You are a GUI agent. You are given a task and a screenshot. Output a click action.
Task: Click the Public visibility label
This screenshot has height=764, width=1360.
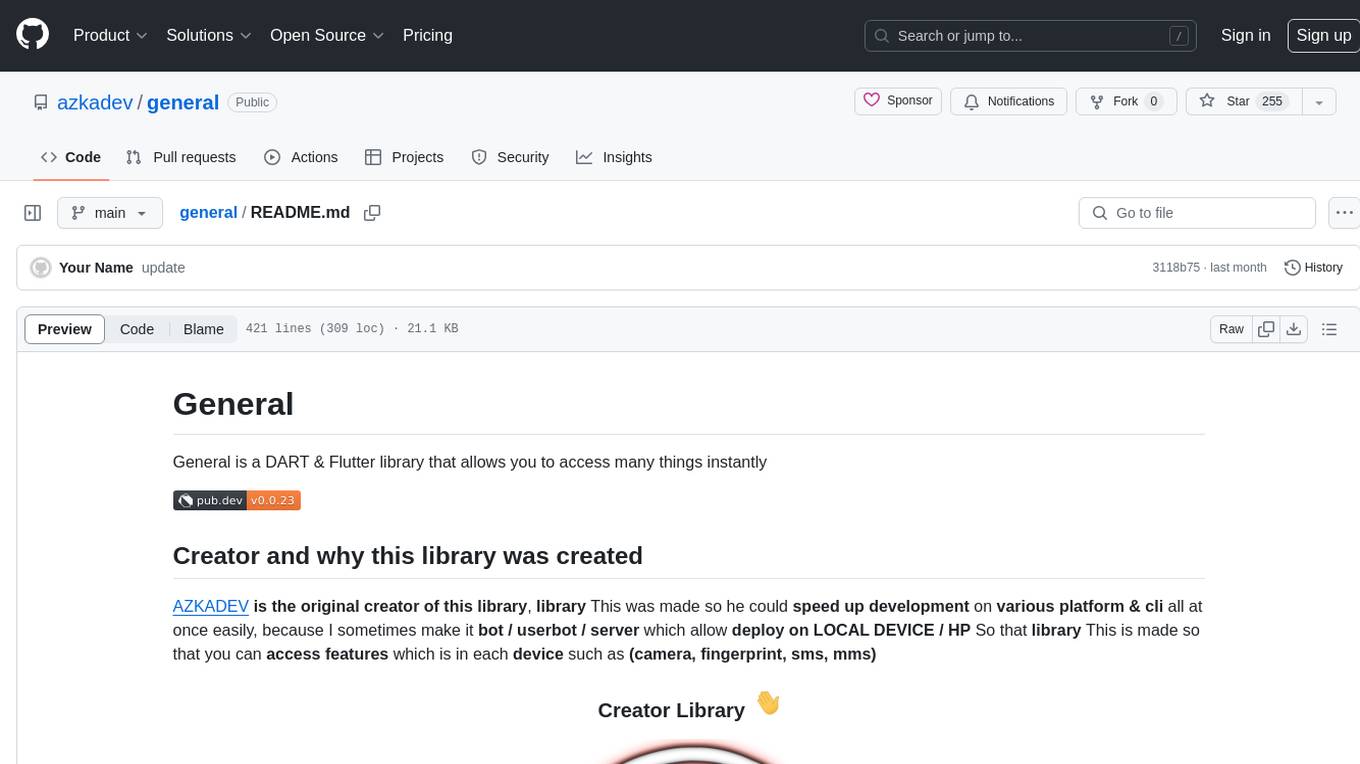coord(252,102)
